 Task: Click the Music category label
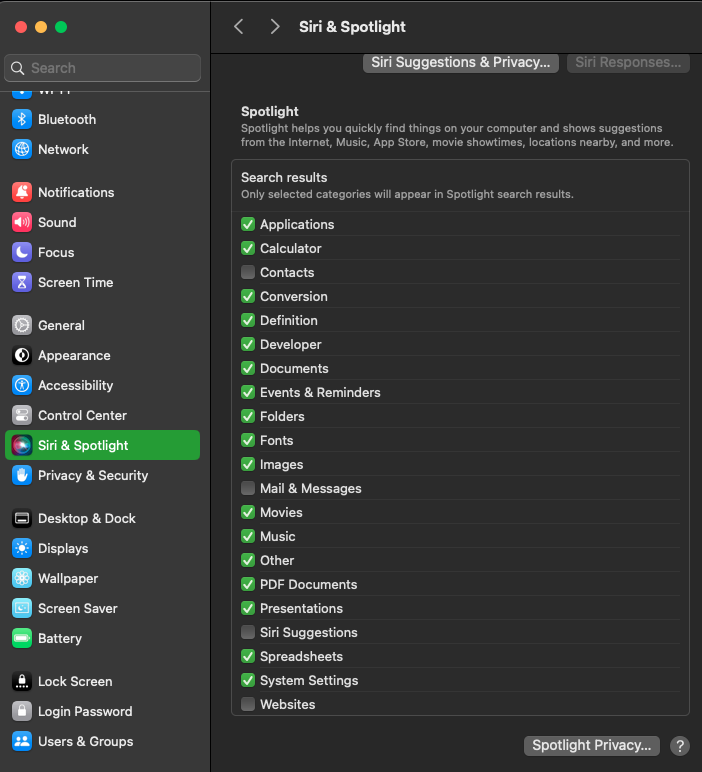(278, 536)
